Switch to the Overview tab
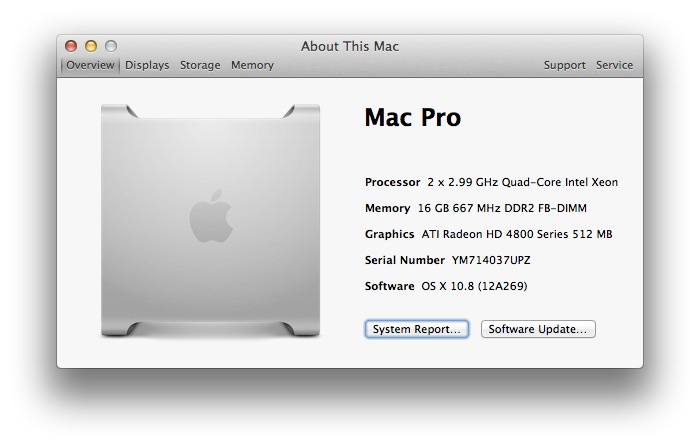 coord(90,65)
